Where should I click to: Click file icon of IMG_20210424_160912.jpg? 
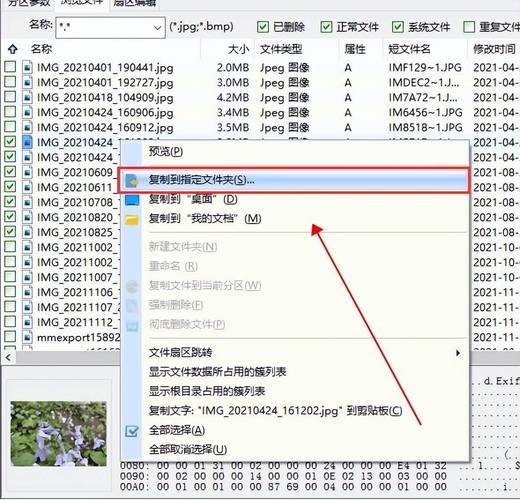click(27, 128)
